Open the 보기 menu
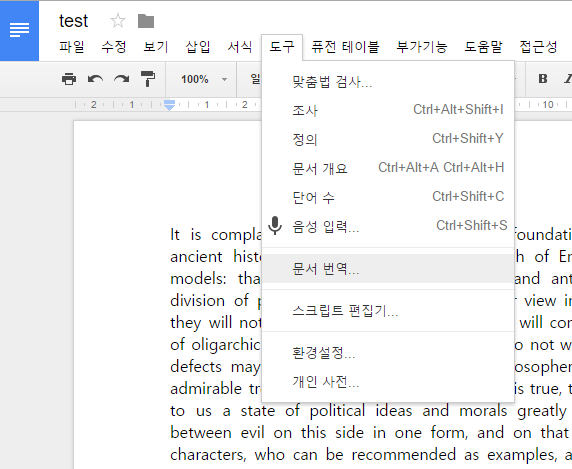The width and height of the screenshot is (572, 469). pyautogui.click(x=156, y=47)
